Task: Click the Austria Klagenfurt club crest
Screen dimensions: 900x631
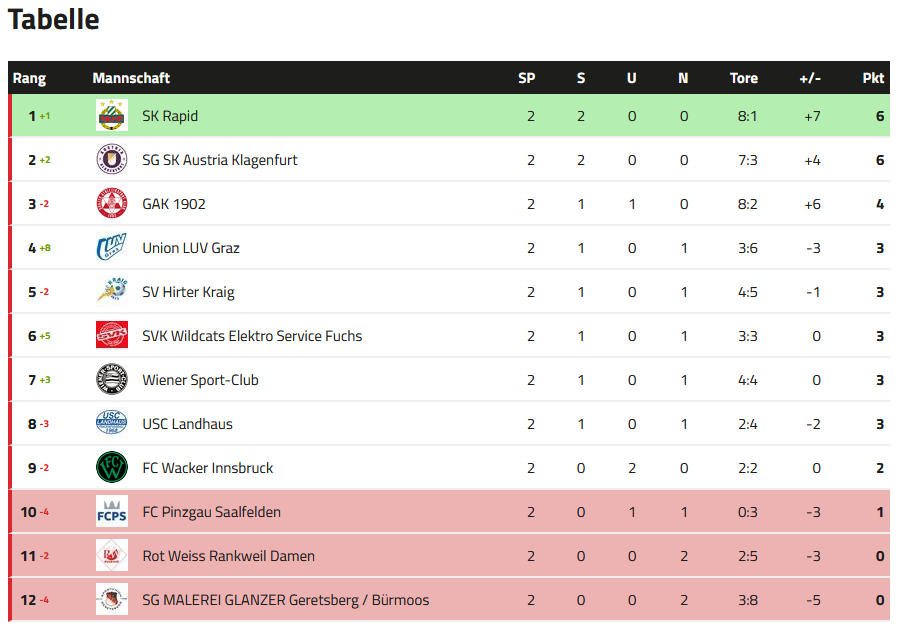Action: tap(112, 160)
